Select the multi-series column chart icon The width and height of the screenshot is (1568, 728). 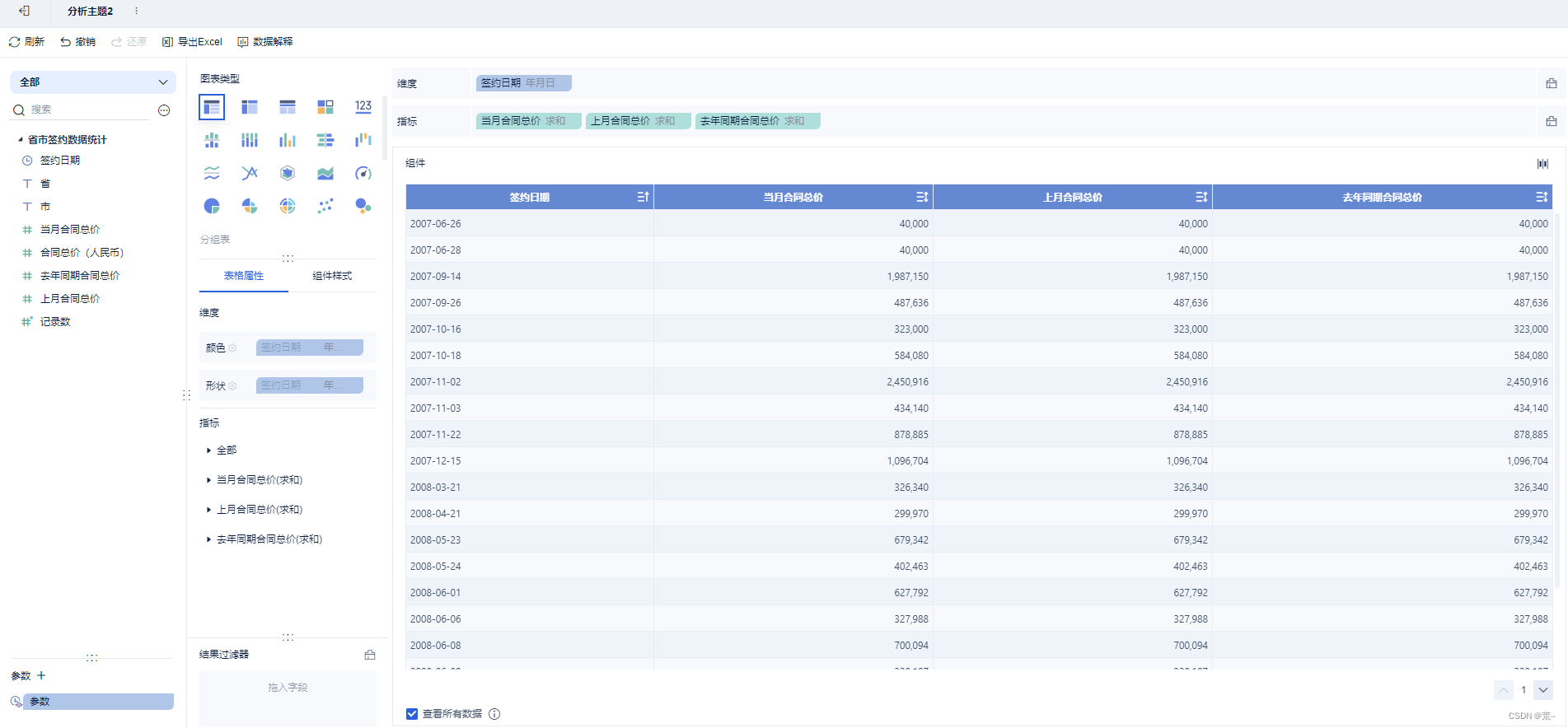(x=288, y=140)
